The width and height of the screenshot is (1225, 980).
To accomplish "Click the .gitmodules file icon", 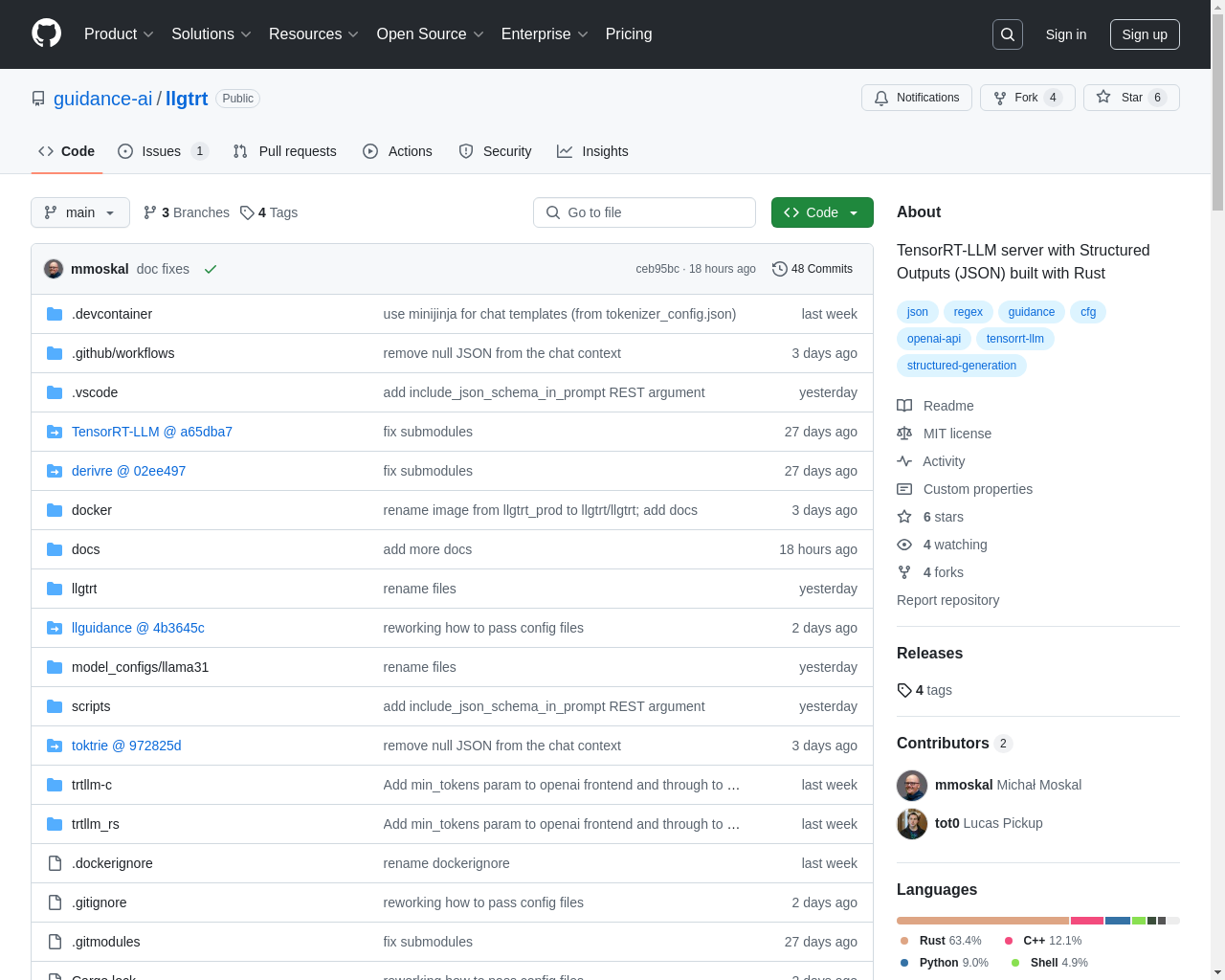I will click(55, 942).
